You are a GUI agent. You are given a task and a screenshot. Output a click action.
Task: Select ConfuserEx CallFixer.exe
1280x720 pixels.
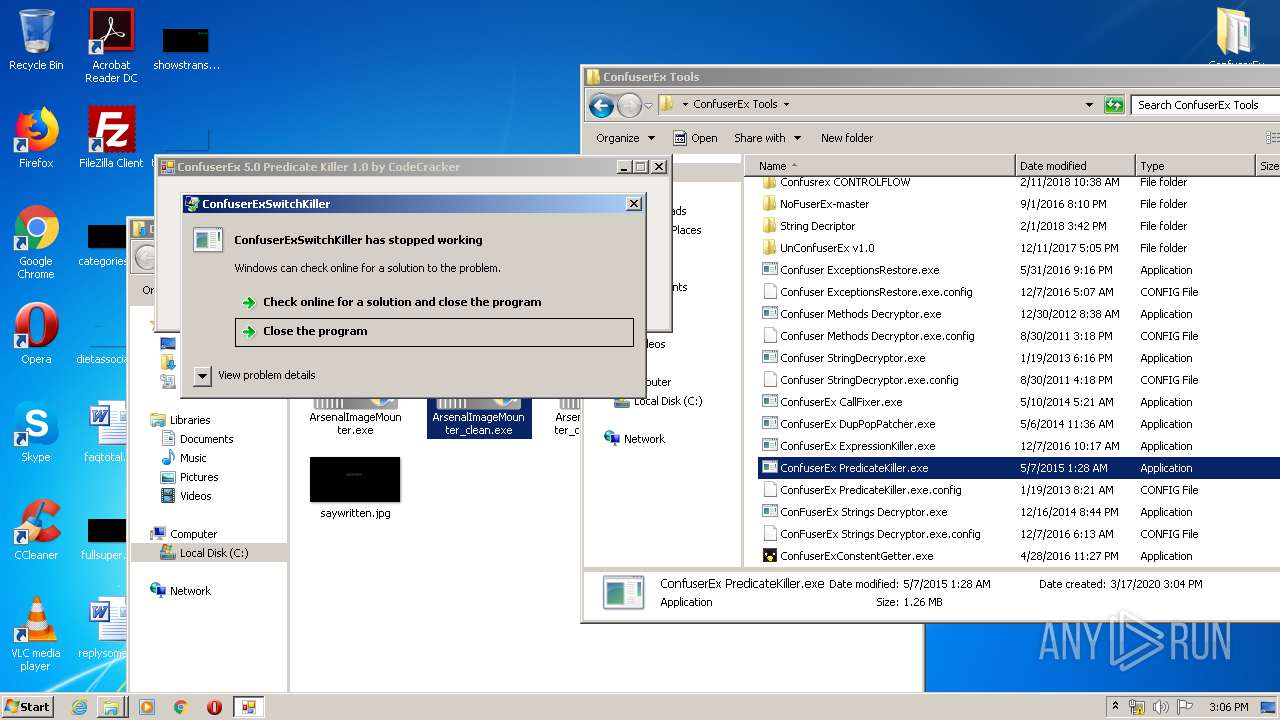pos(831,402)
